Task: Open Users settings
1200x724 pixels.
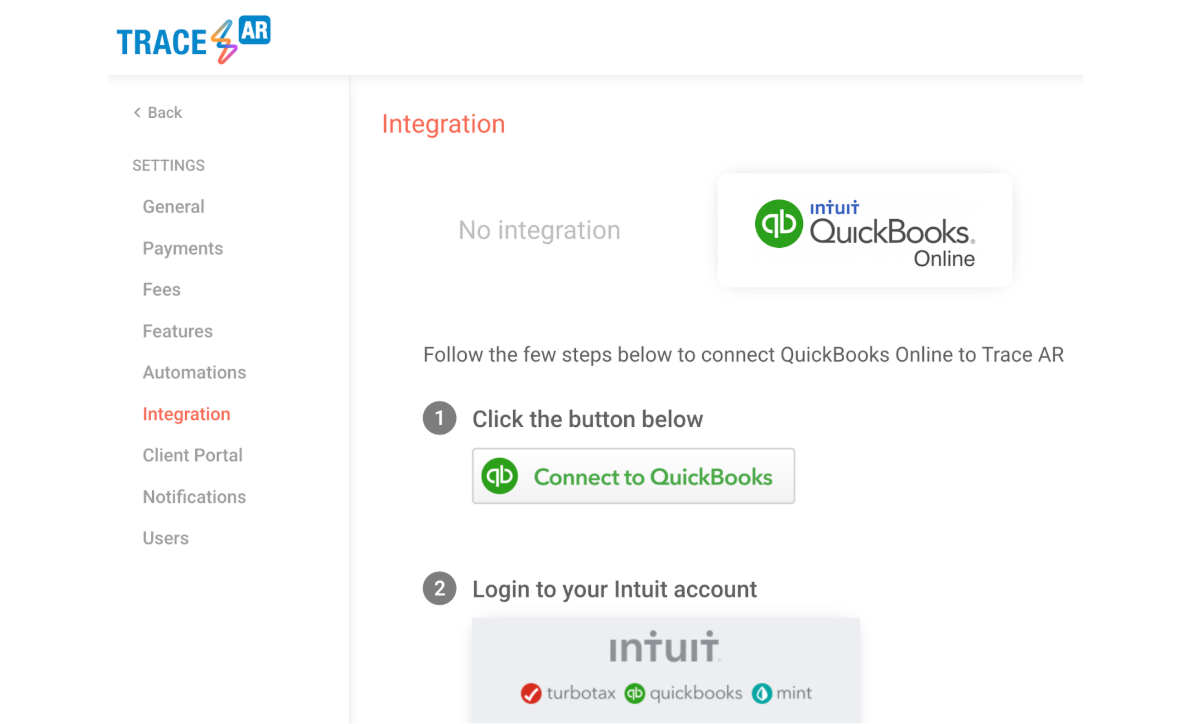Action: click(166, 538)
